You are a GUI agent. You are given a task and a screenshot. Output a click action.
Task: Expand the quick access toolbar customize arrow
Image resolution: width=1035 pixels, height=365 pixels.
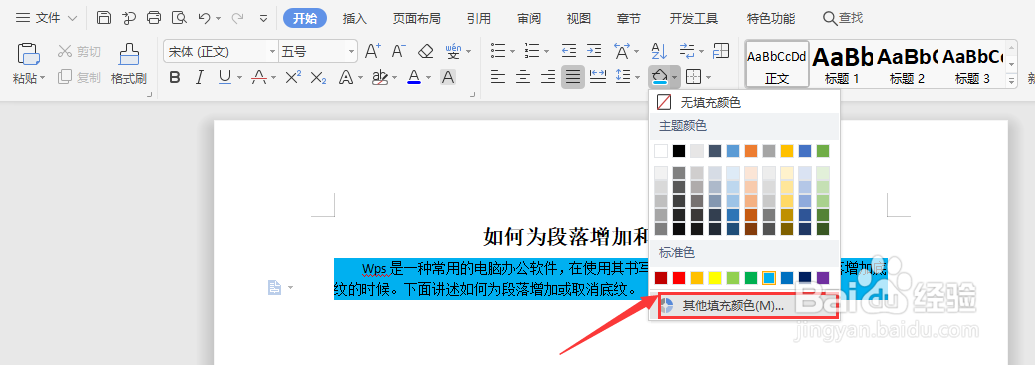coord(264,18)
